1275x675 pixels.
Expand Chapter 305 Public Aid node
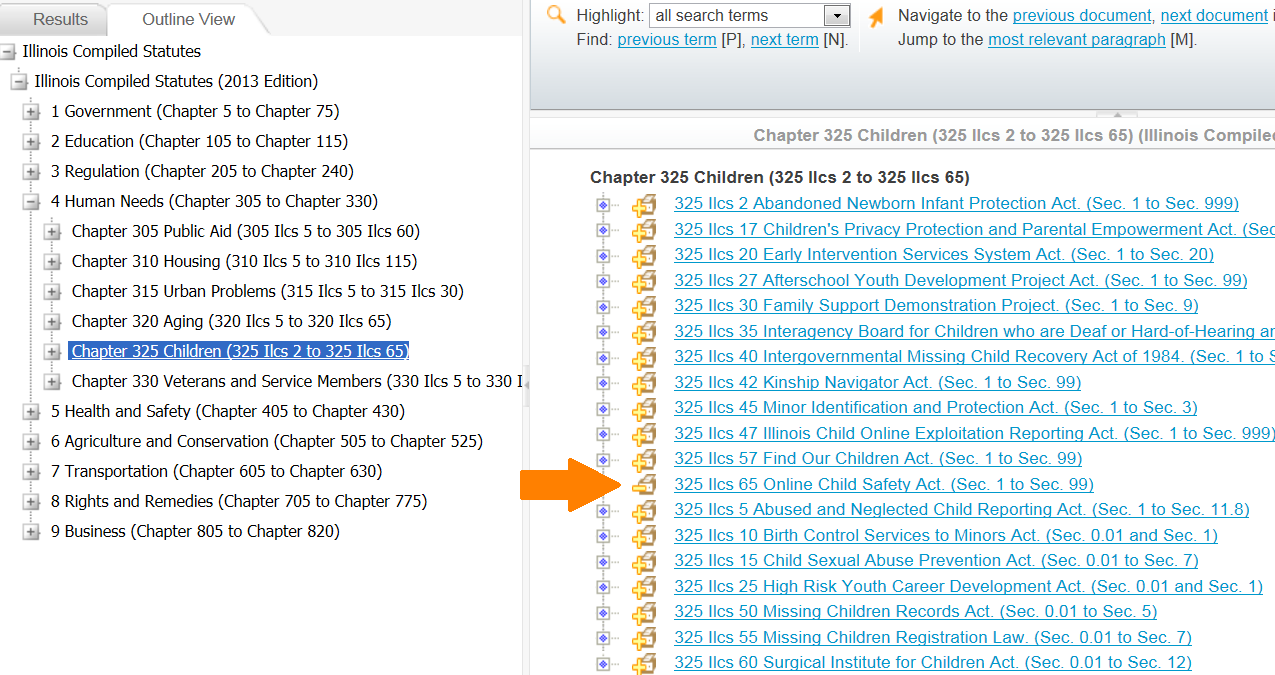point(53,232)
